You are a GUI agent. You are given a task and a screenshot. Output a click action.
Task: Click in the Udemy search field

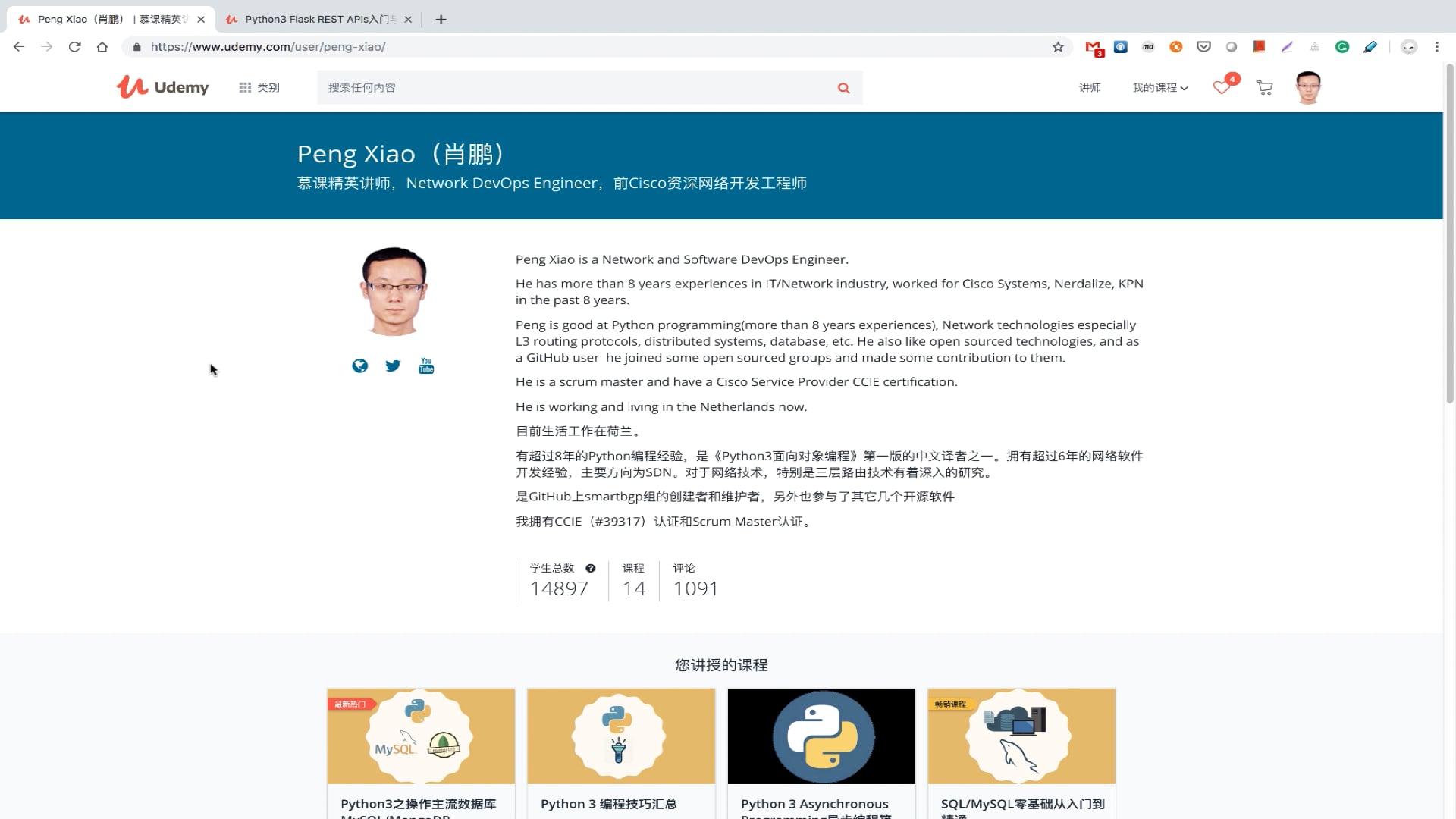[x=569, y=88]
